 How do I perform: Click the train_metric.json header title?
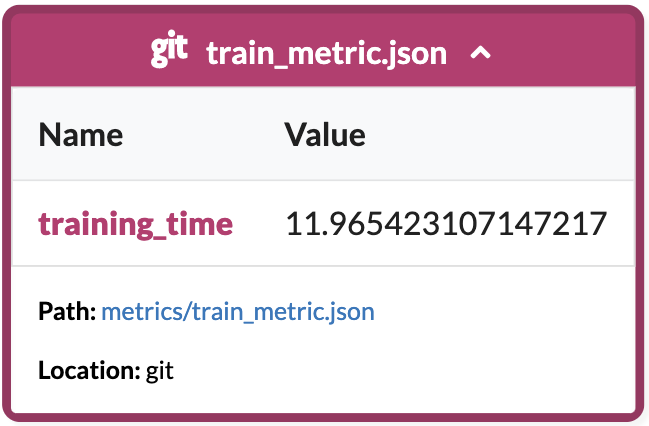[x=326, y=52]
